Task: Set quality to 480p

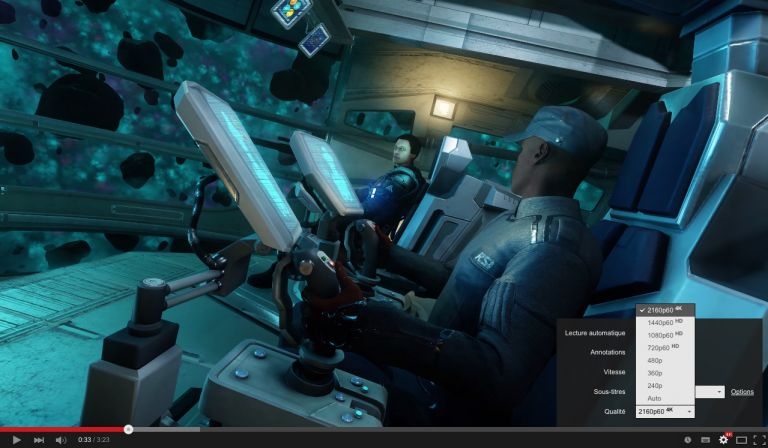Action: tap(656, 360)
